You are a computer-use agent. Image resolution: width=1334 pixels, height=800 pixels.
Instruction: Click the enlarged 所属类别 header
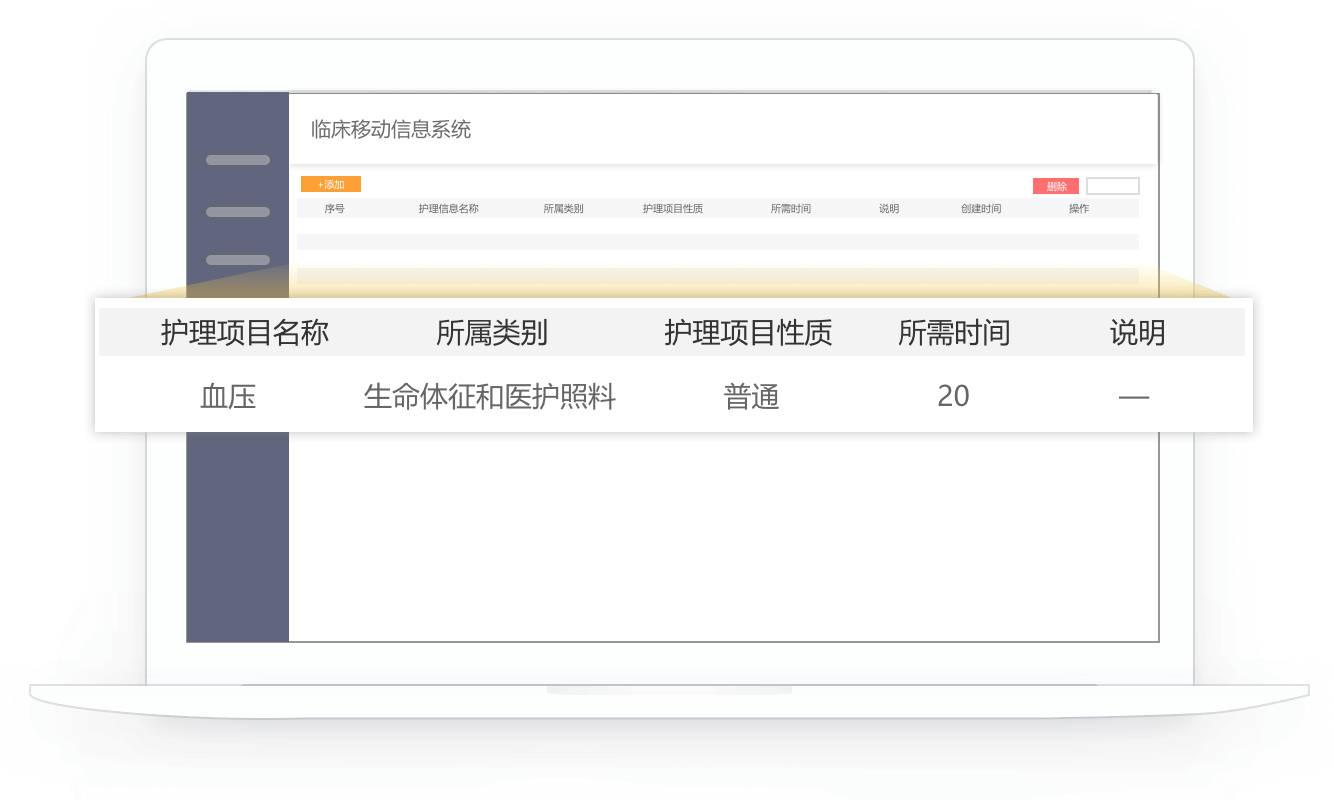(x=492, y=332)
